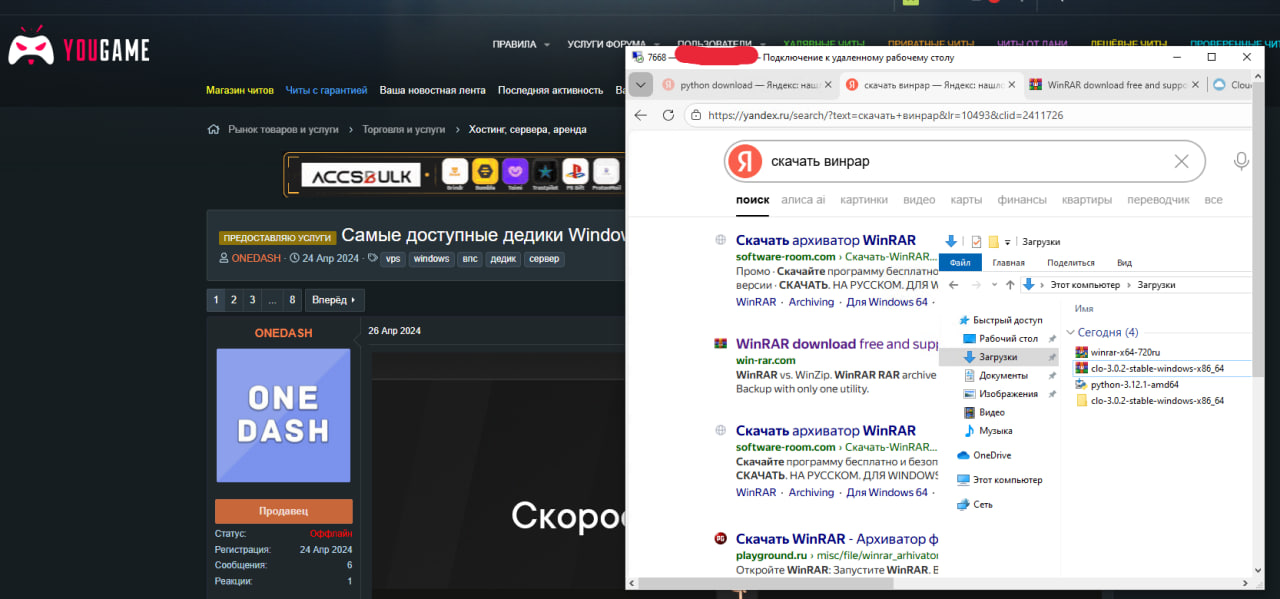Select the картинки search category
The height and width of the screenshot is (599, 1280).
(864, 200)
